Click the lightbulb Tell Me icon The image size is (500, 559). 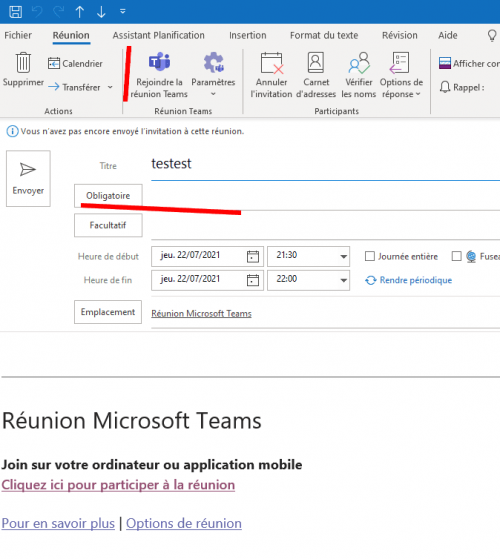point(492,35)
